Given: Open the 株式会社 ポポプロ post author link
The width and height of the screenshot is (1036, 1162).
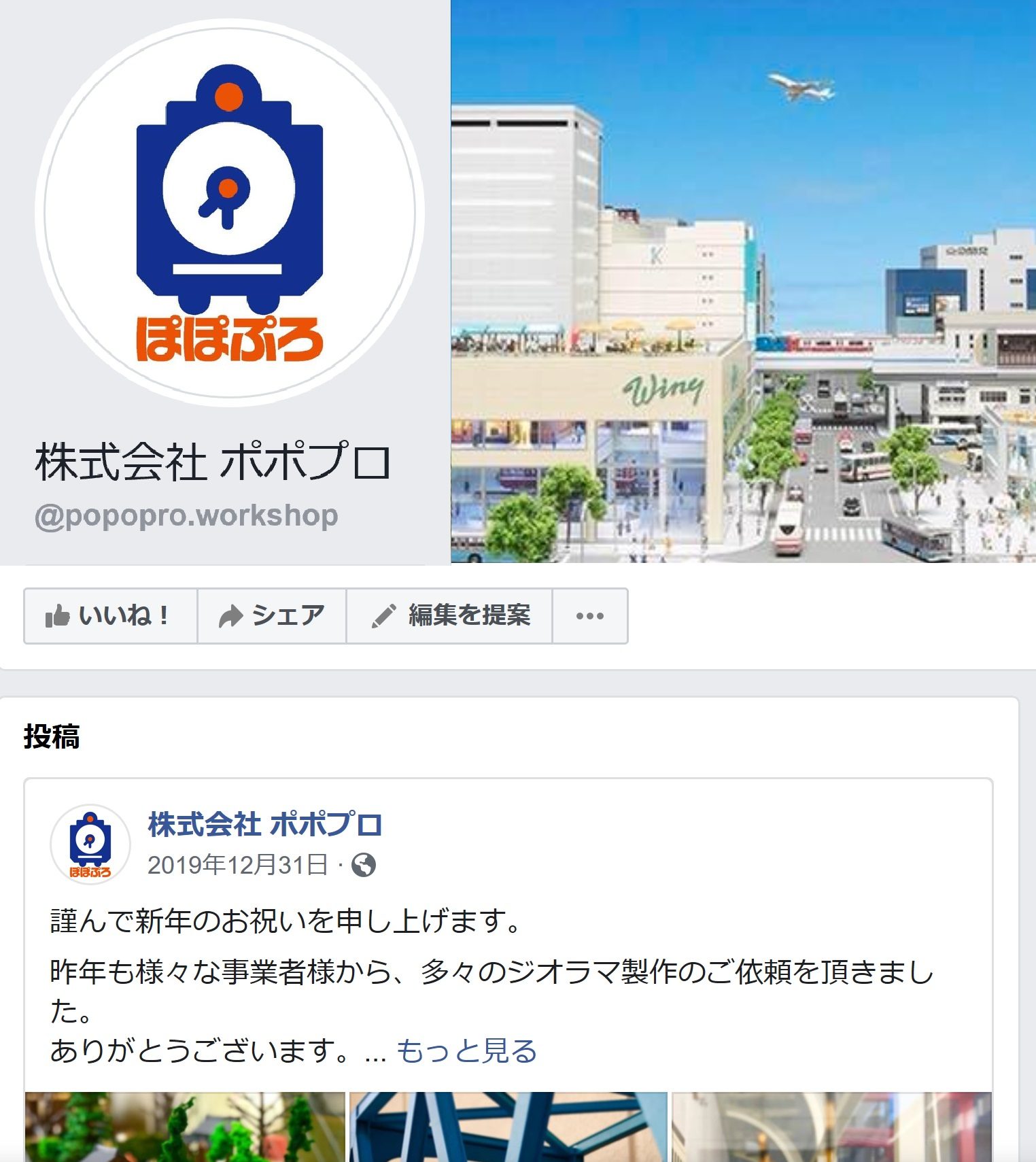Looking at the screenshot, I should [265, 824].
